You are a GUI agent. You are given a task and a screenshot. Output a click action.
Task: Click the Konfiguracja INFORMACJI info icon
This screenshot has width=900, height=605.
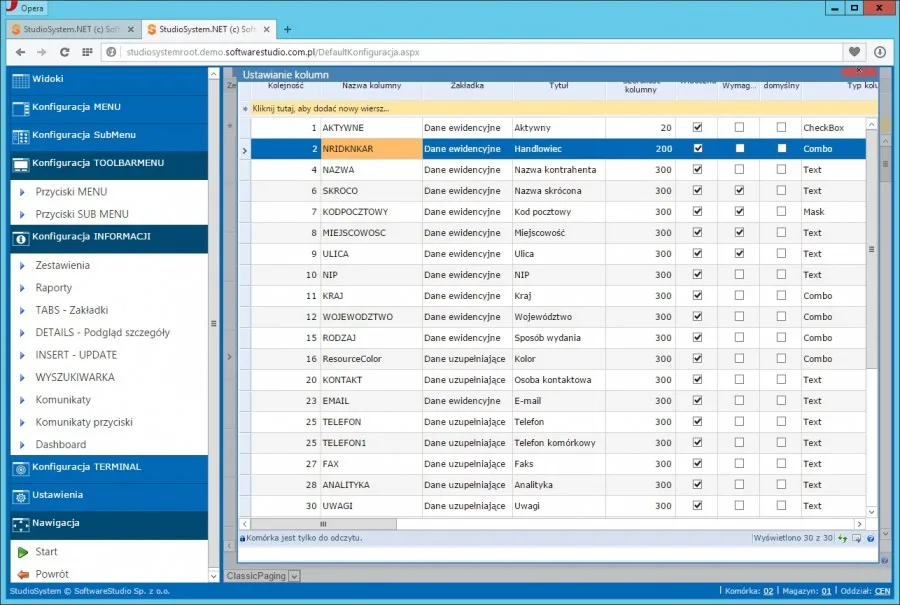tap(21, 239)
